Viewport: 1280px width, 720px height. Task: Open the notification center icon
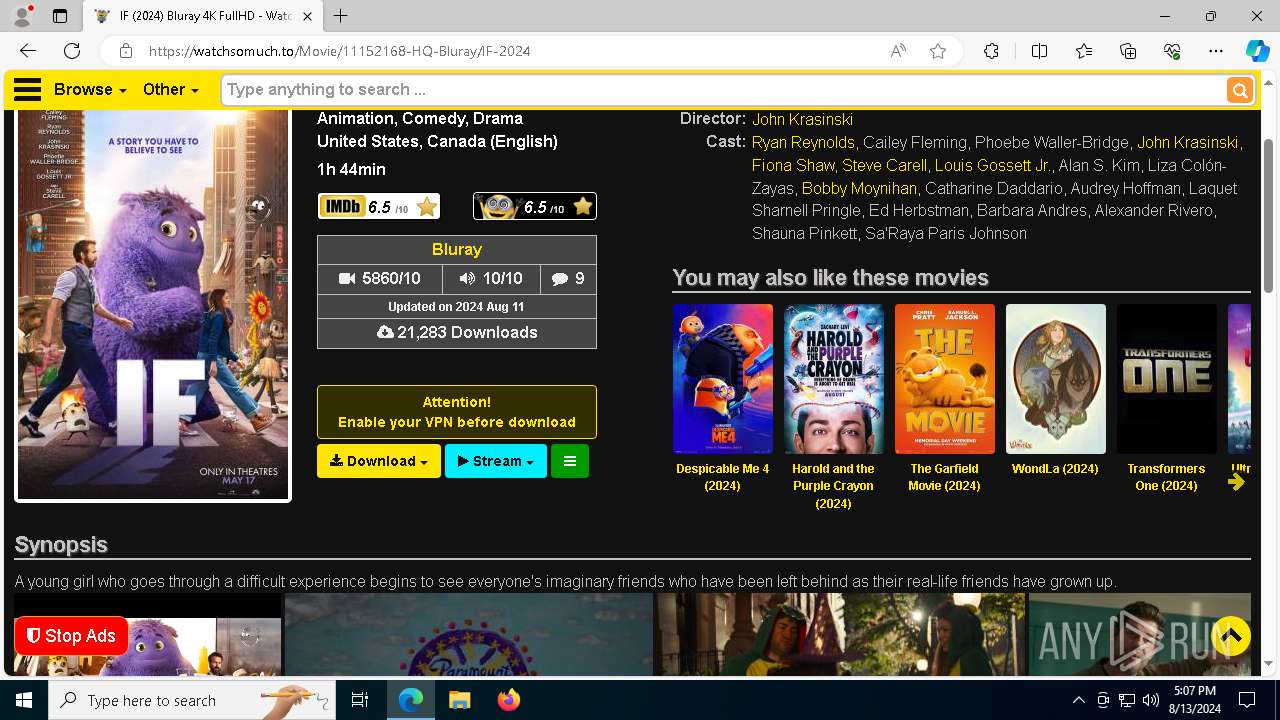[1247, 701]
